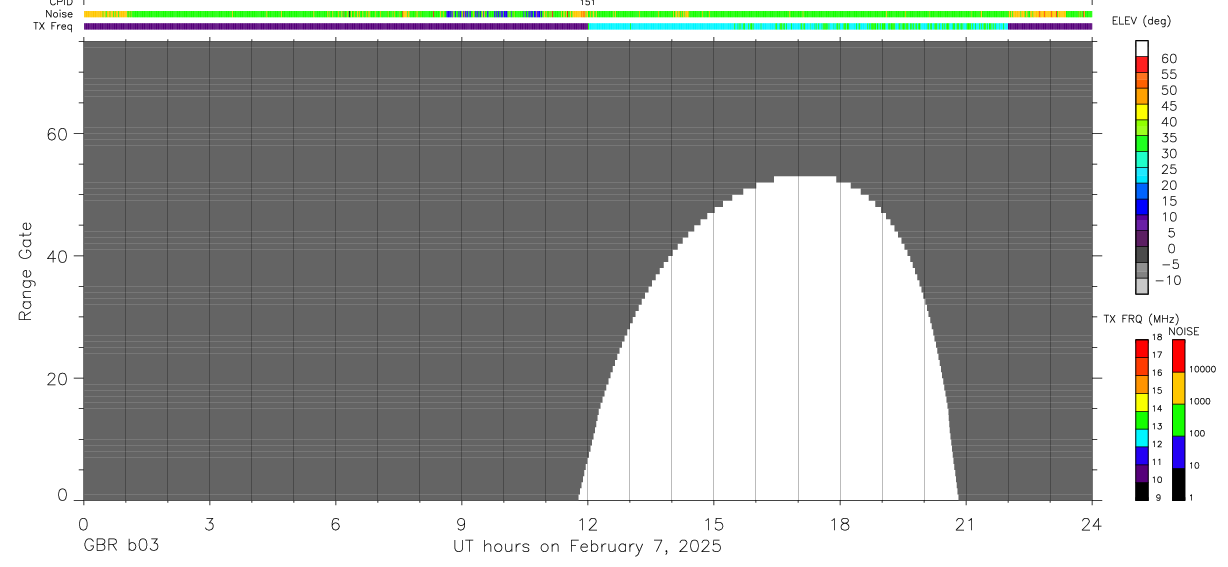This screenshot has width=1228, height=567.
Task: Click the Noise row label at top left
Action: point(59,14)
